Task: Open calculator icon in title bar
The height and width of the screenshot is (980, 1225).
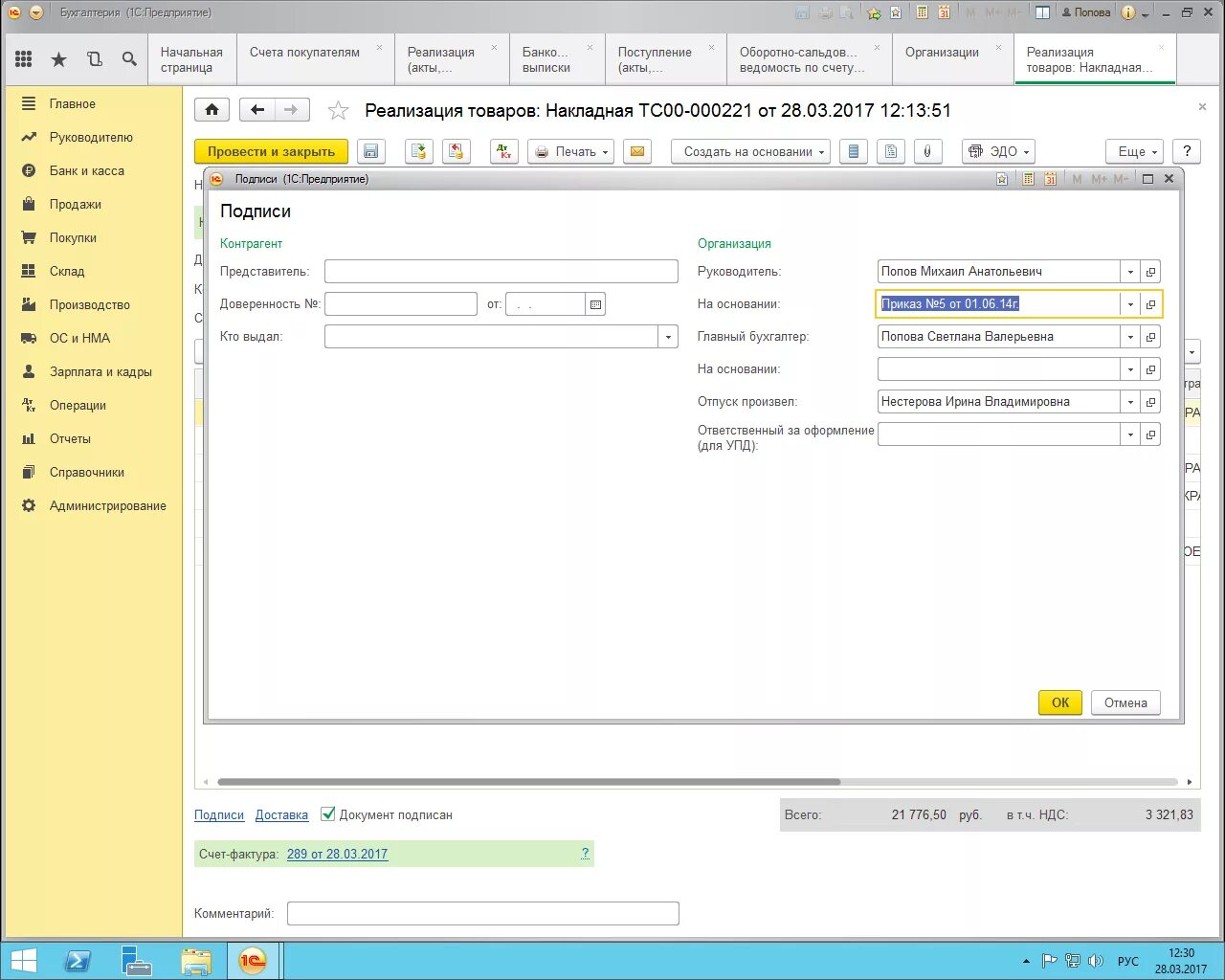Action: [922, 12]
